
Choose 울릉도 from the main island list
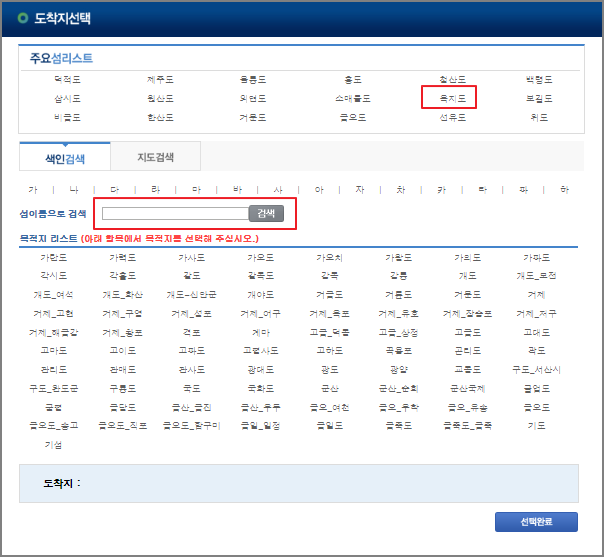[x=253, y=80]
